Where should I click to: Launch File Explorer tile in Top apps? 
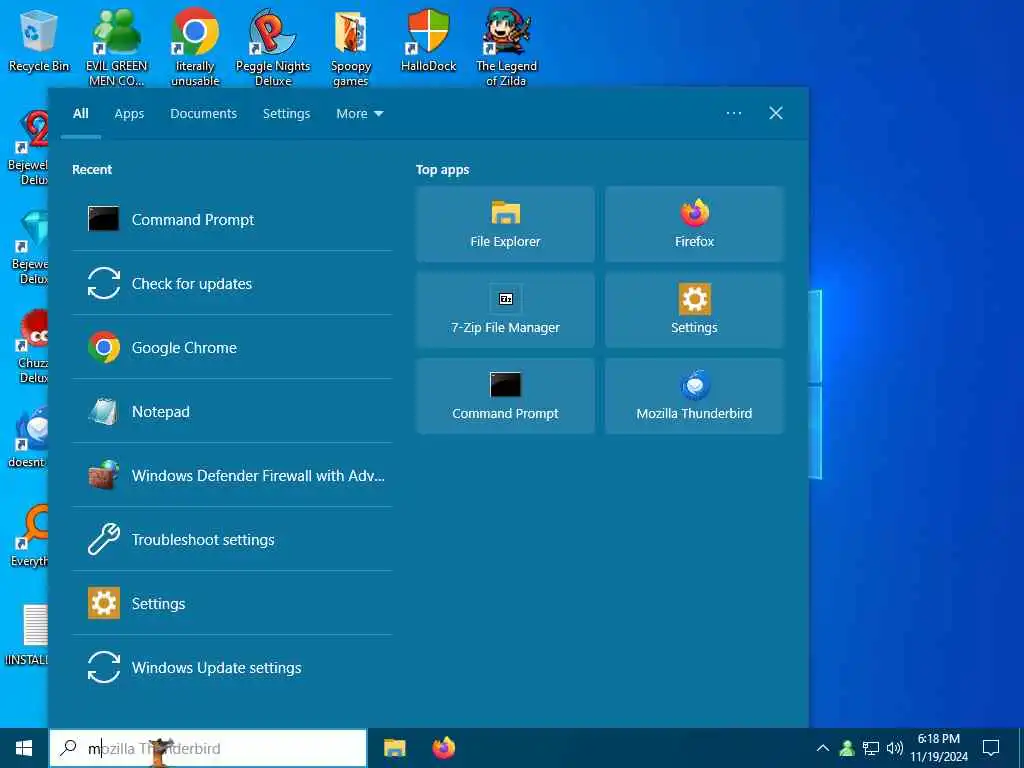(x=505, y=224)
